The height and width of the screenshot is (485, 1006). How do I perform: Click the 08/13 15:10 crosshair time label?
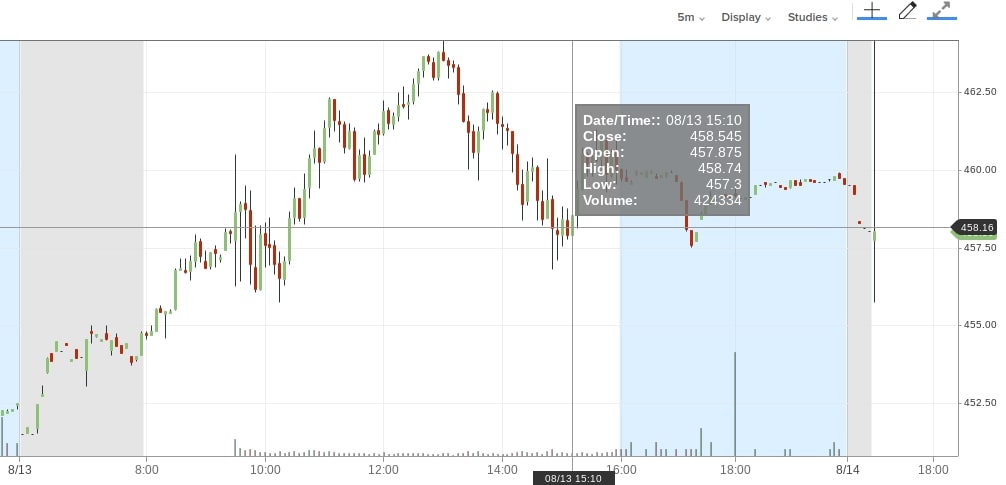pyautogui.click(x=573, y=478)
